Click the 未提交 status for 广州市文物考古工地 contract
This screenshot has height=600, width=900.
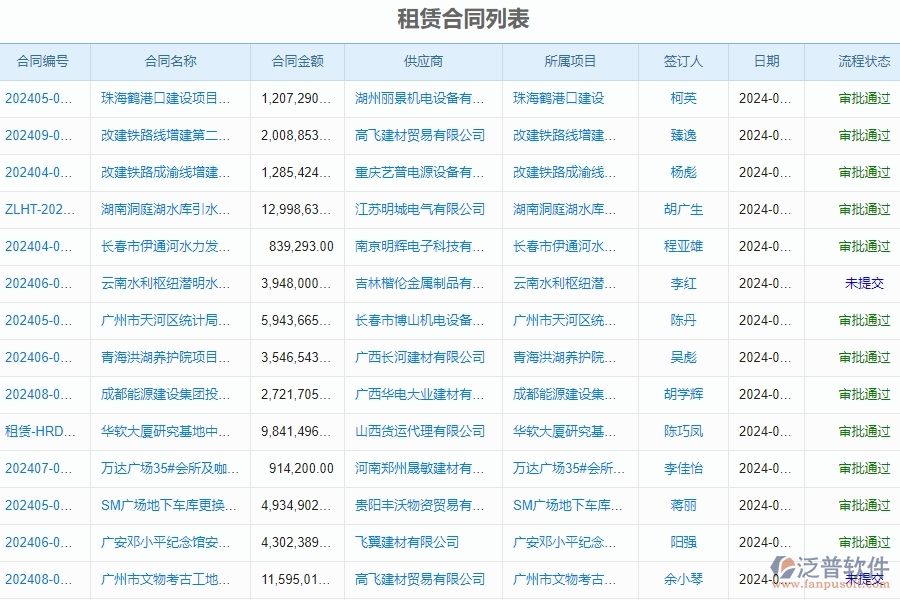pyautogui.click(x=862, y=579)
